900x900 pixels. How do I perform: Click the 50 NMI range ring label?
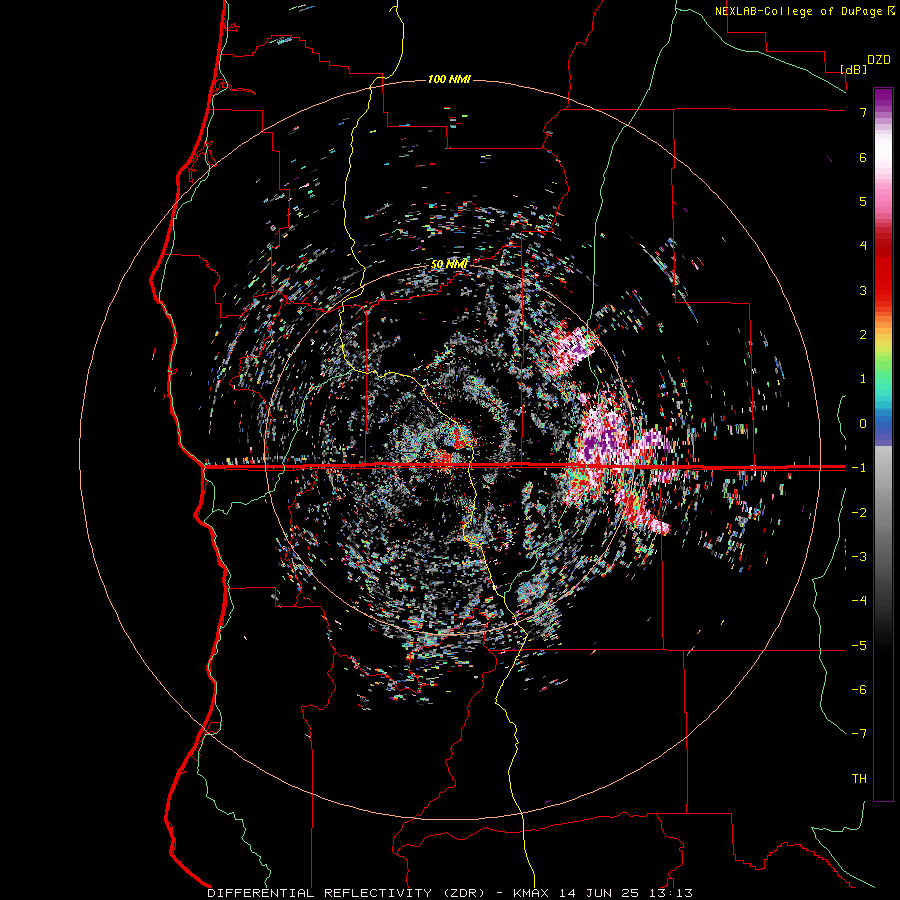[x=449, y=264]
